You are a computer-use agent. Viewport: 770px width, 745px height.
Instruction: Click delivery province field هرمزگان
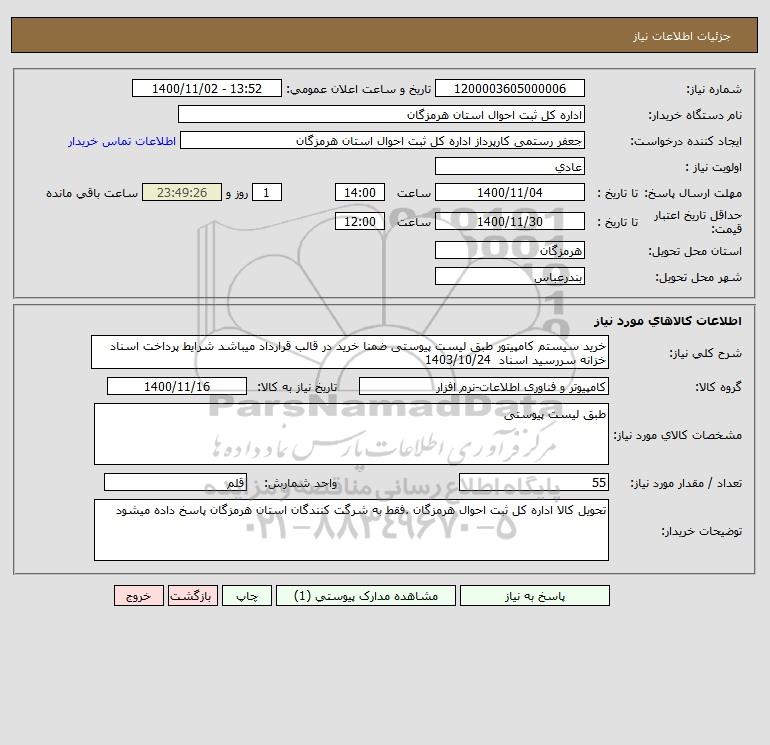pyautogui.click(x=510, y=251)
